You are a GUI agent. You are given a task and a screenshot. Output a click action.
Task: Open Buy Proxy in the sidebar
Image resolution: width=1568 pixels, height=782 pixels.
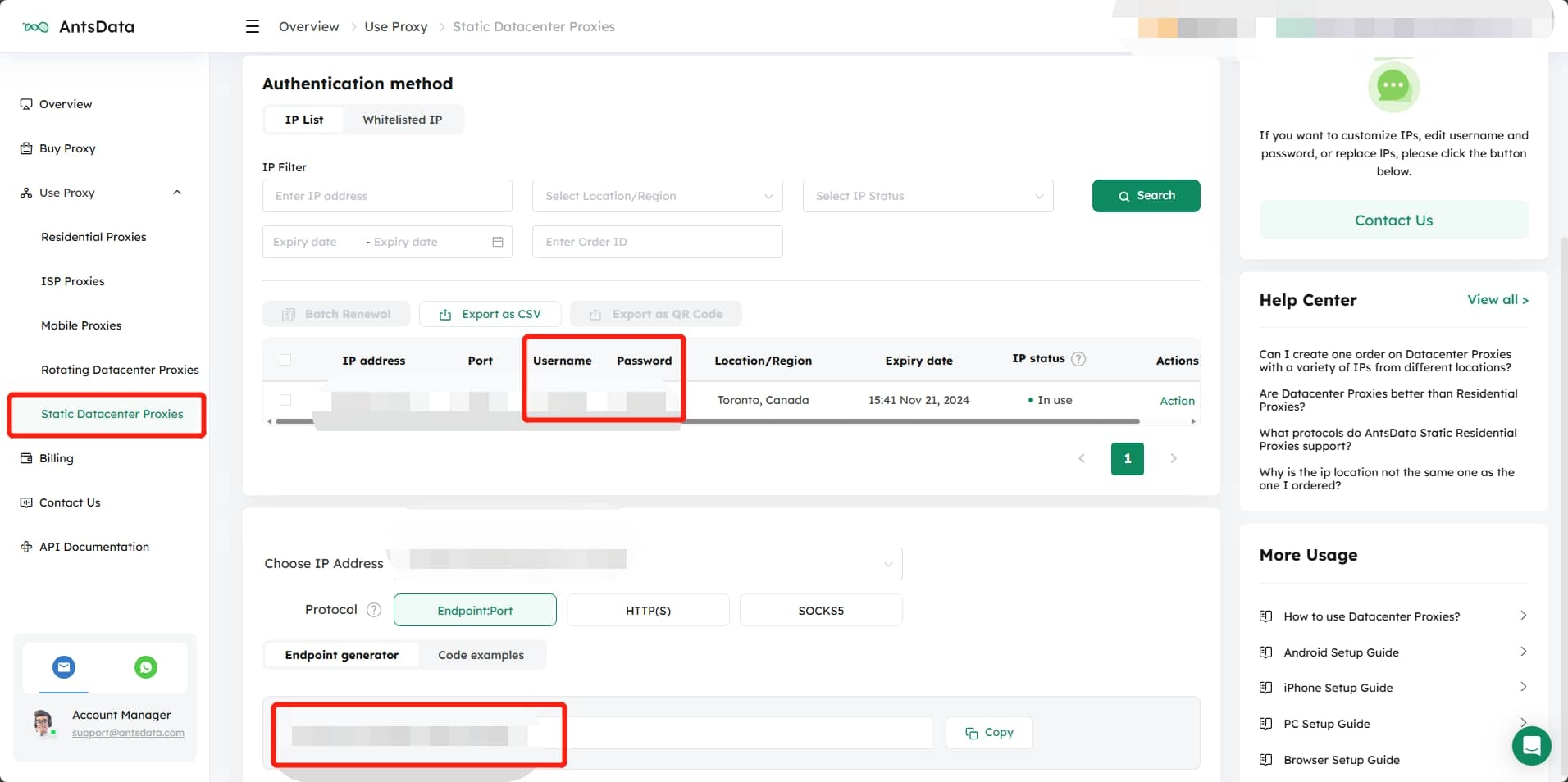pyautogui.click(x=67, y=148)
